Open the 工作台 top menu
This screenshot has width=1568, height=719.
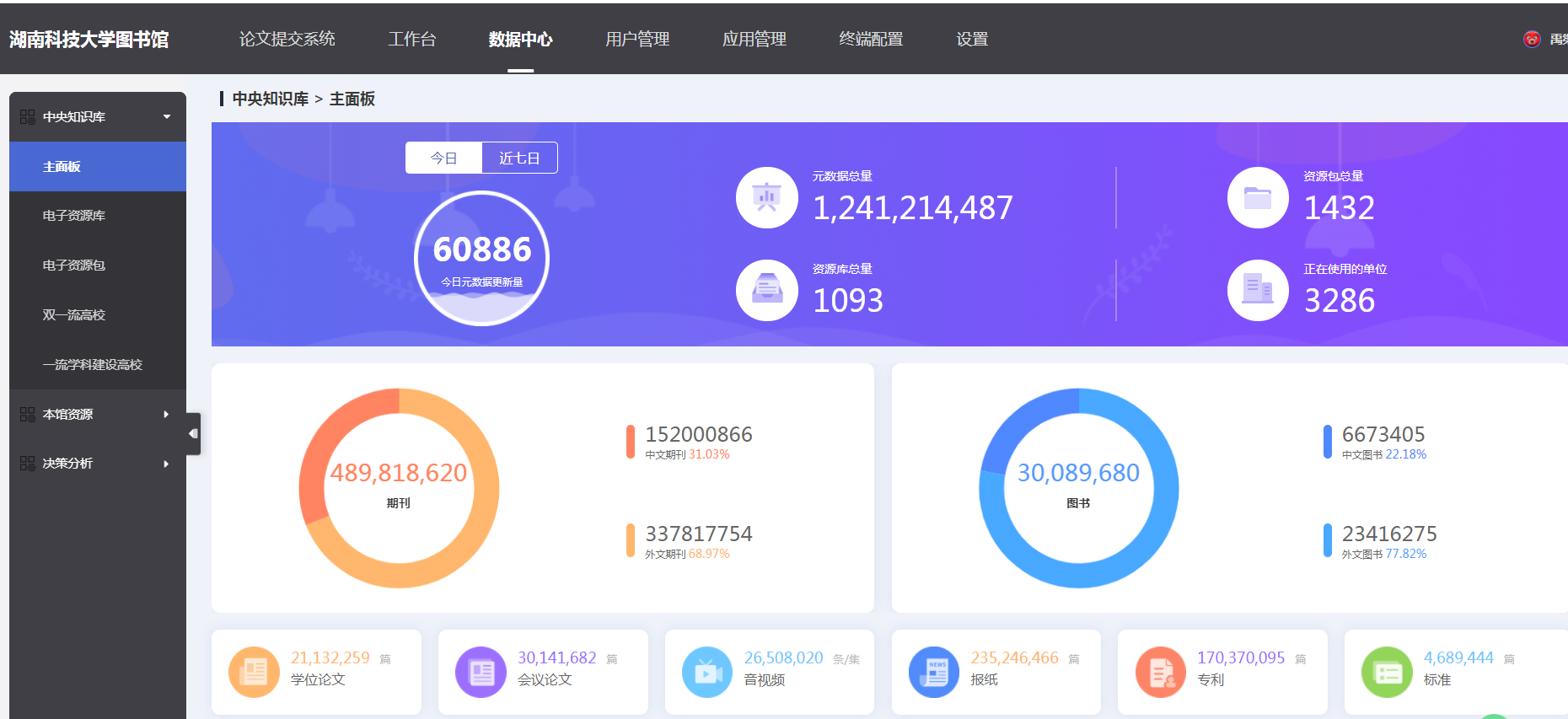click(x=412, y=39)
